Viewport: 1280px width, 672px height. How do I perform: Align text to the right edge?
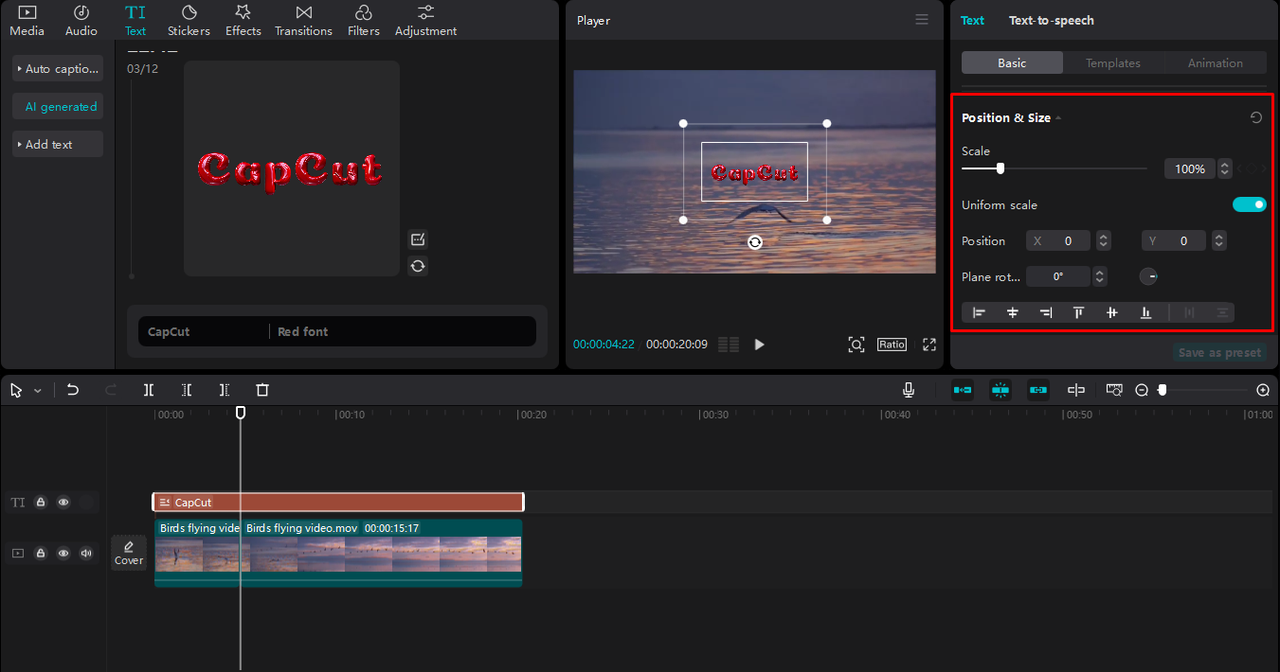(x=1045, y=313)
